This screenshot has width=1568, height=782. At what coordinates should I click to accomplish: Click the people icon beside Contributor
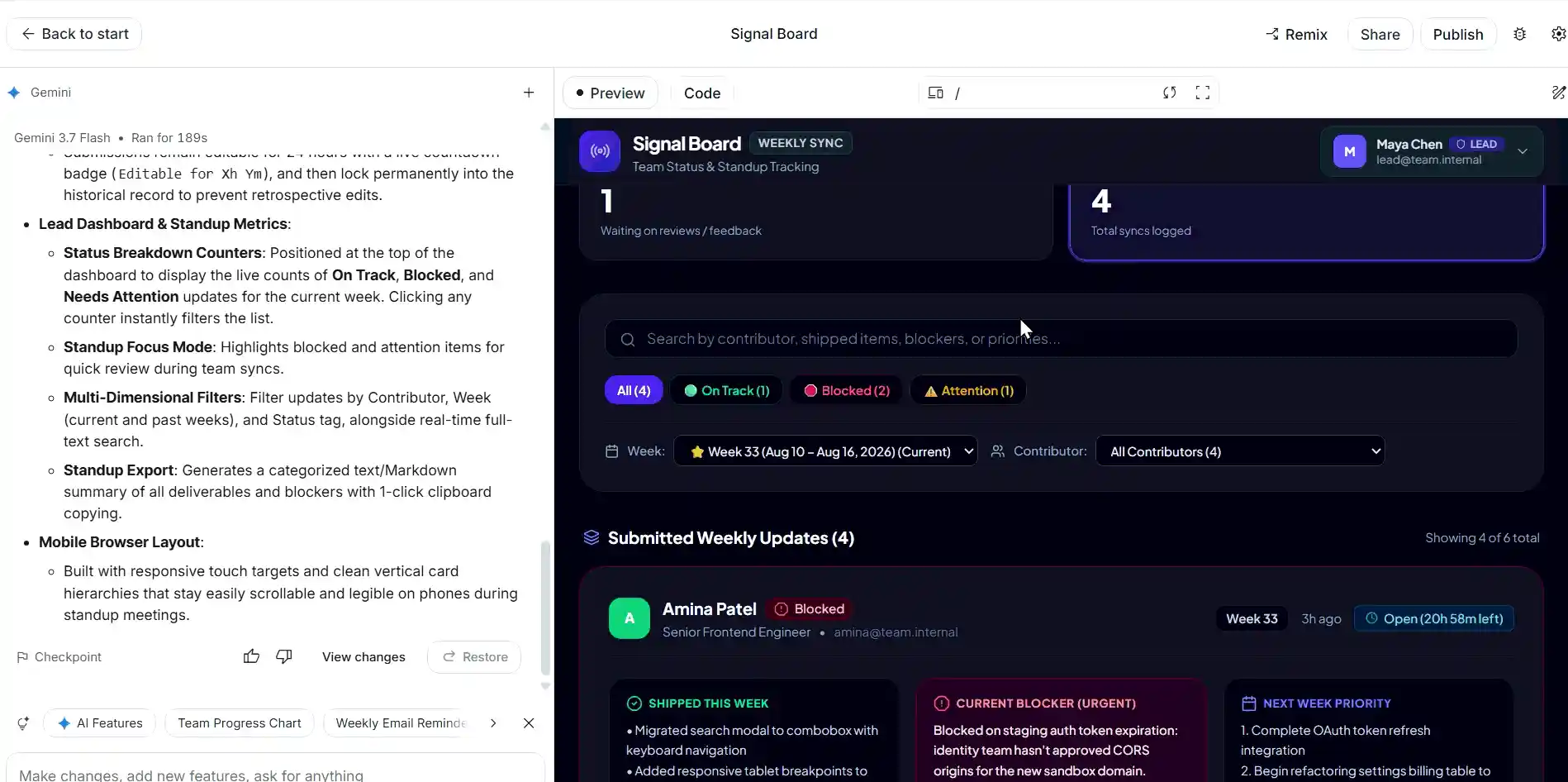[x=998, y=451]
